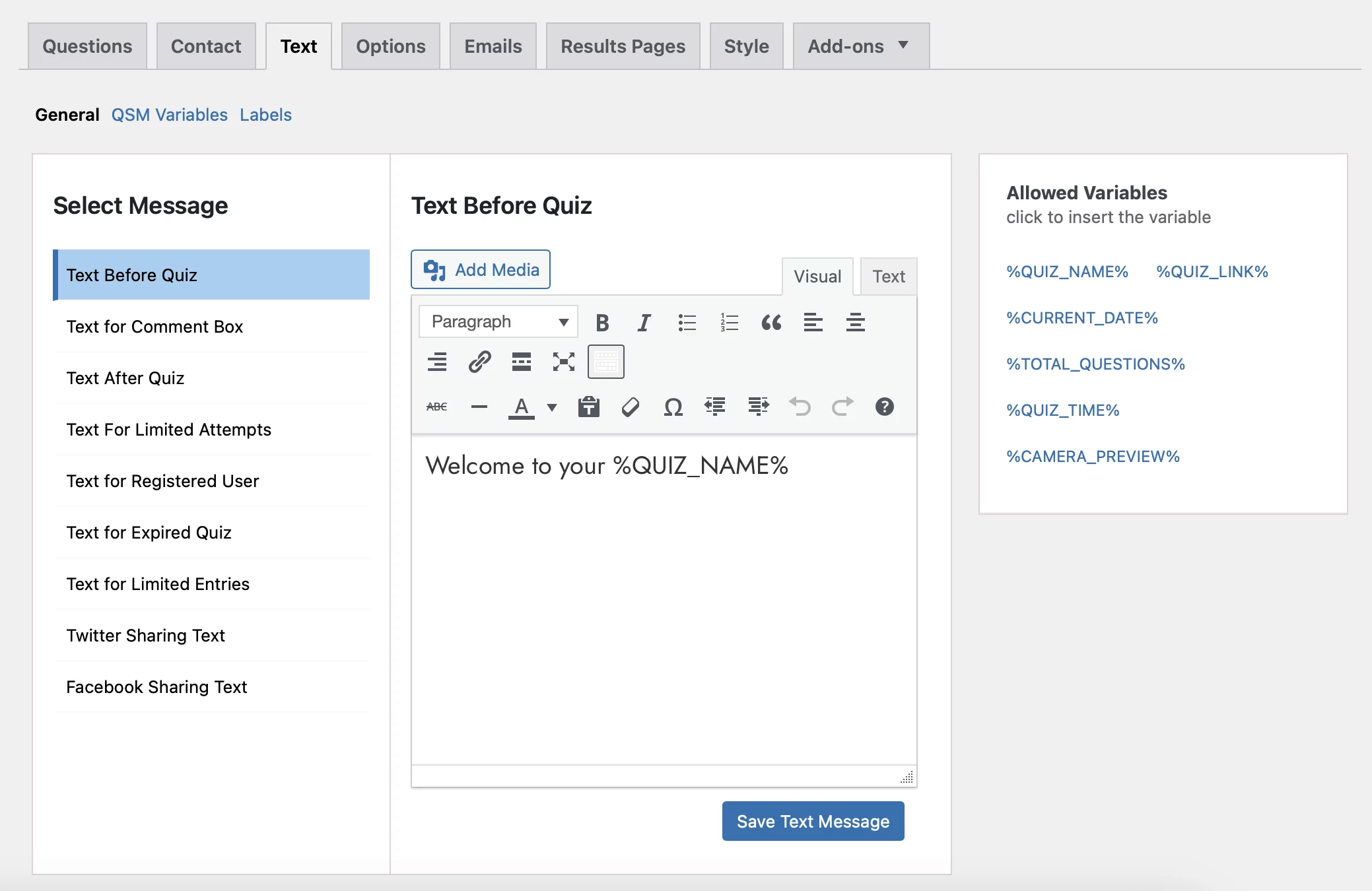Insert special character Omega icon
The width and height of the screenshot is (1372, 891).
click(x=673, y=407)
